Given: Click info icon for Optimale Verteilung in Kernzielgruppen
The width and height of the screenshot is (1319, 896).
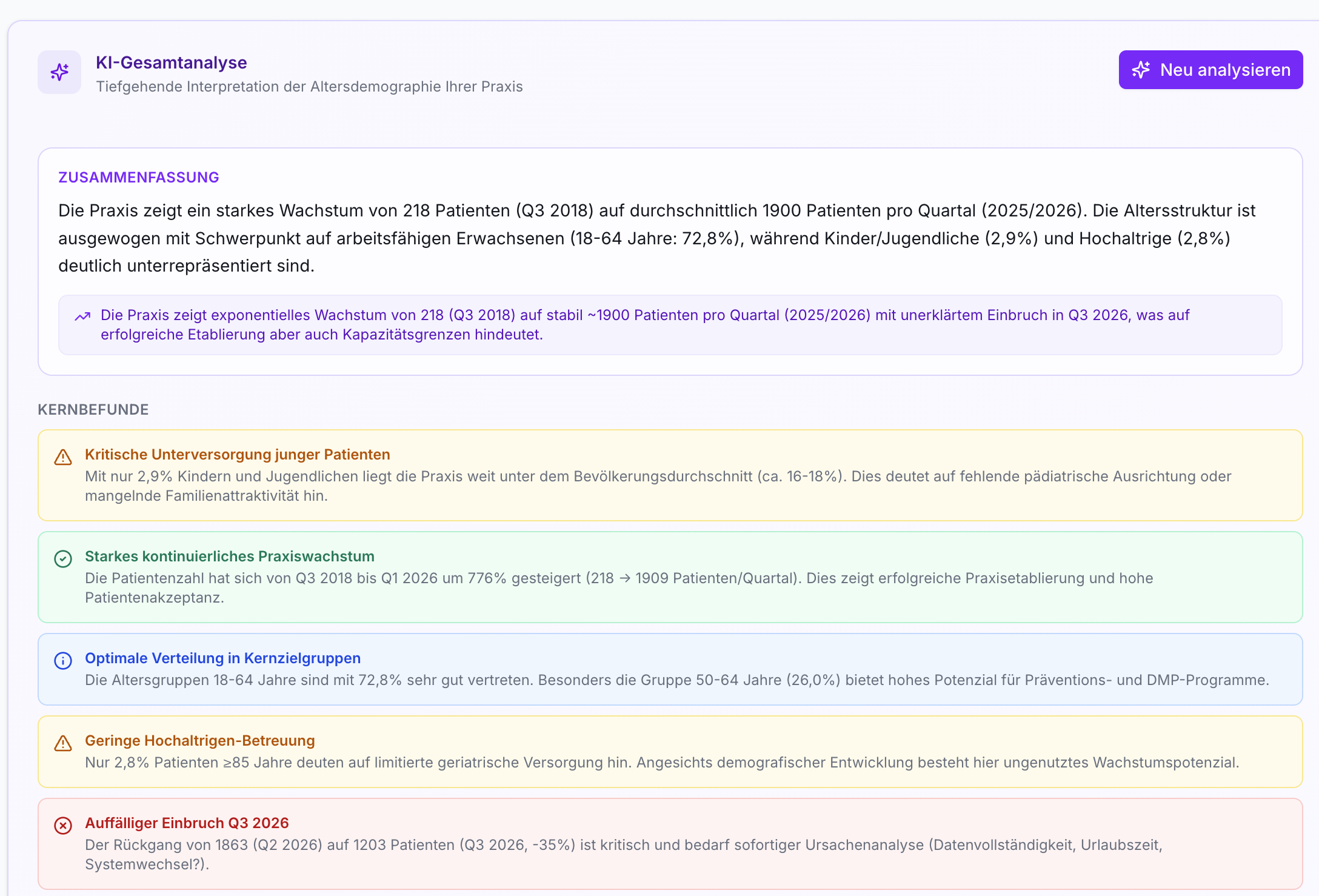Looking at the screenshot, I should (x=63, y=661).
